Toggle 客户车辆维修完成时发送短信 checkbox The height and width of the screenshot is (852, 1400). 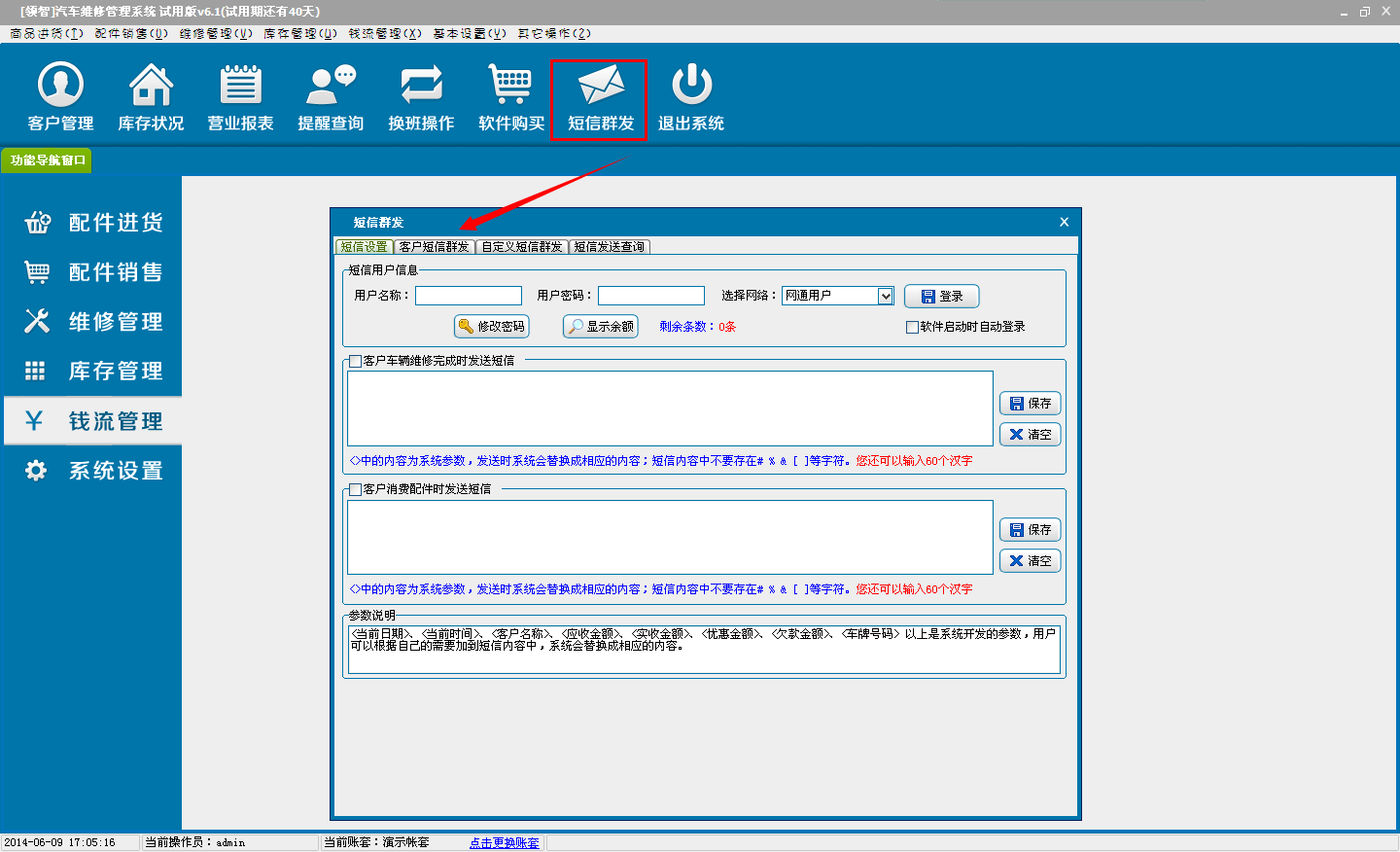pyautogui.click(x=356, y=361)
